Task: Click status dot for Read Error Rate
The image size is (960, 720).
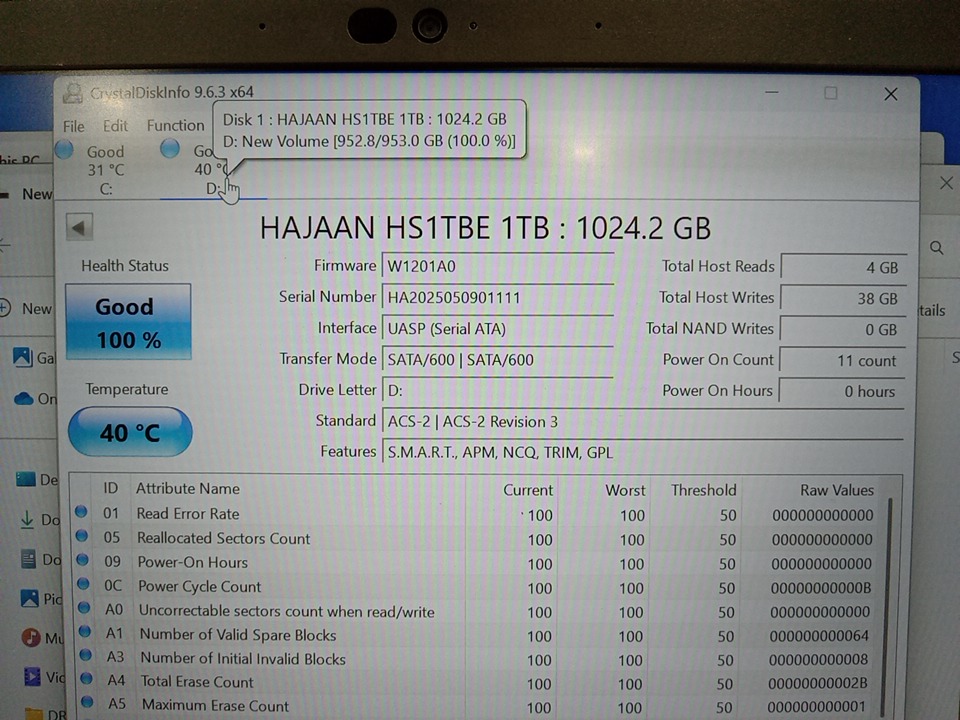Action: [x=81, y=512]
